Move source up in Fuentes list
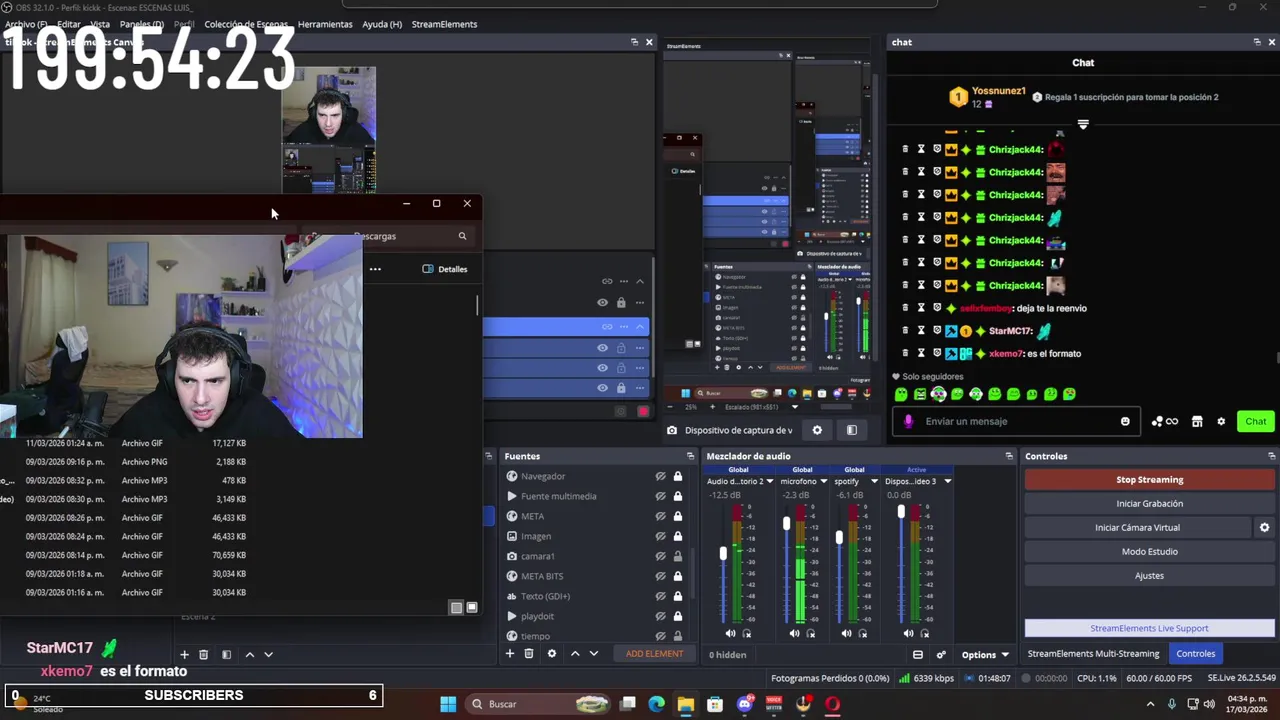This screenshot has width=1280, height=720. click(x=575, y=654)
